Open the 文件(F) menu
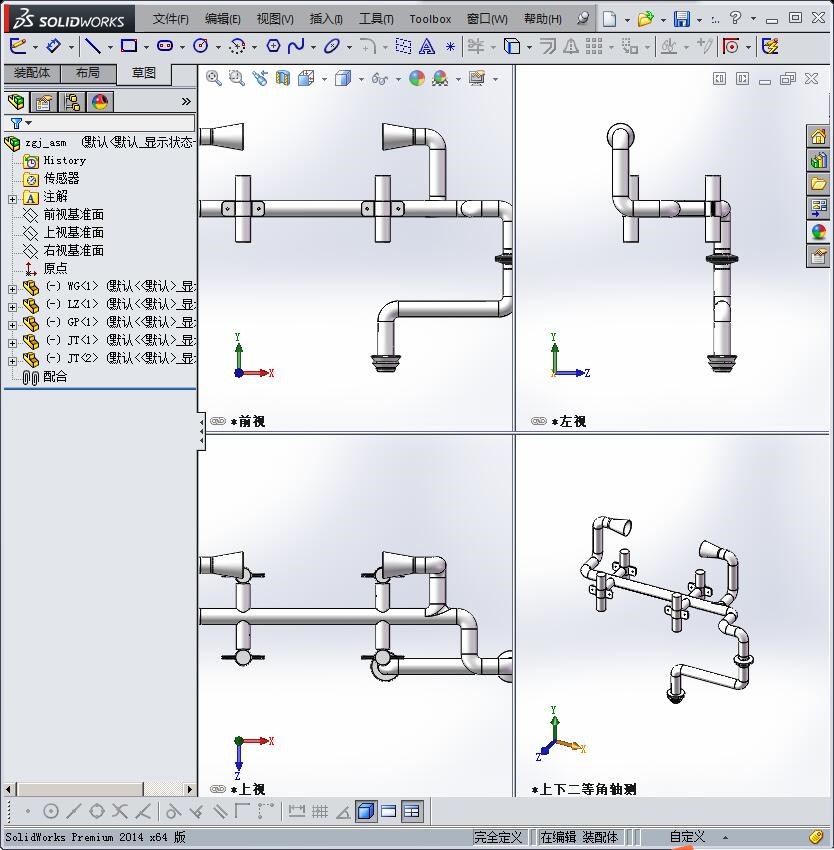Screen dimensions: 834x850 (x=171, y=19)
